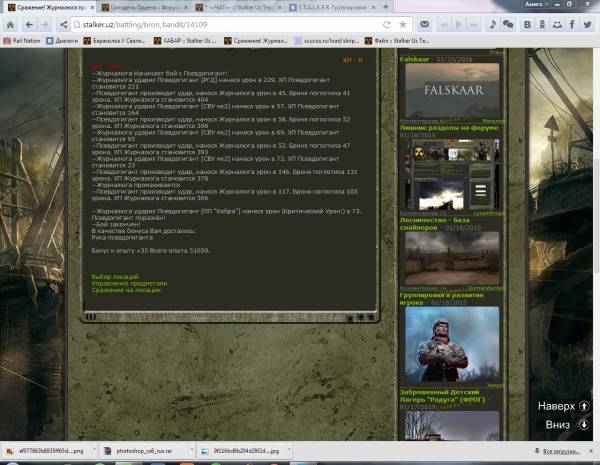This screenshot has height=465, width=600.
Task: Follow the 'Управление предметами' link
Action: point(129,284)
